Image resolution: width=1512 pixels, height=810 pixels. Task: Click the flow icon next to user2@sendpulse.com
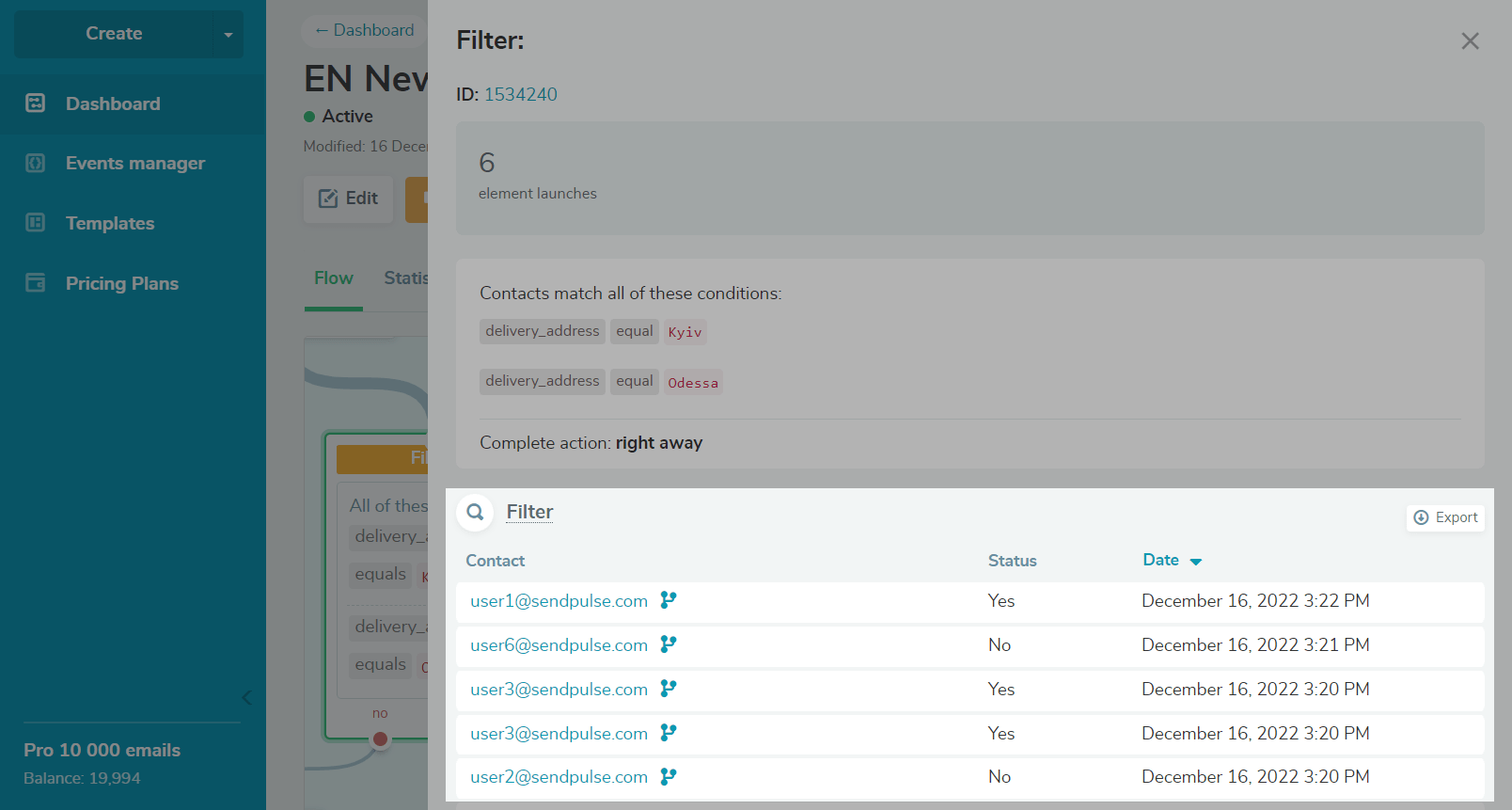coord(668,777)
